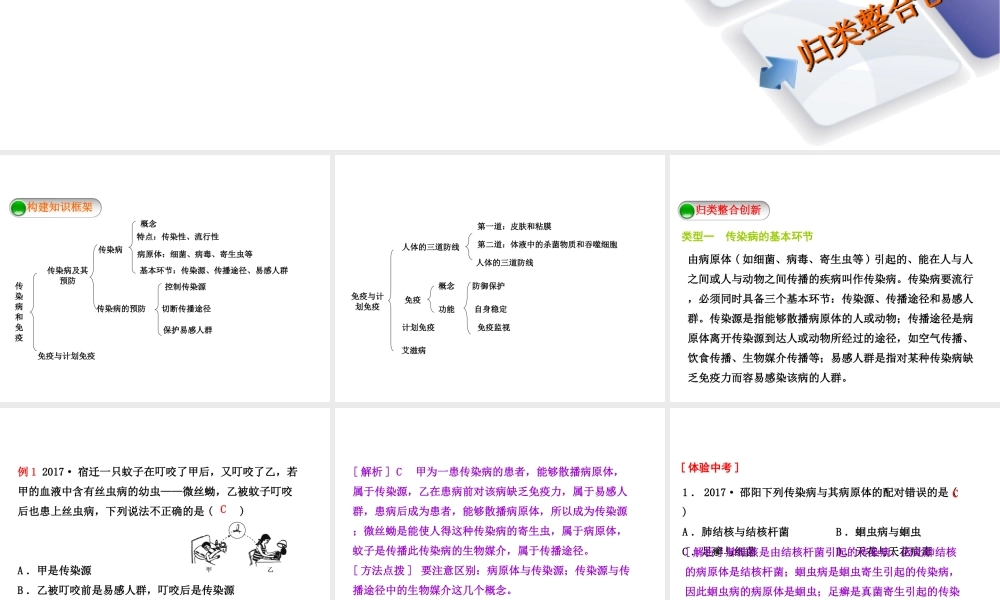This screenshot has width=1000, height=600.
Task: Click the 艾滋病 node
Action: coord(413,351)
